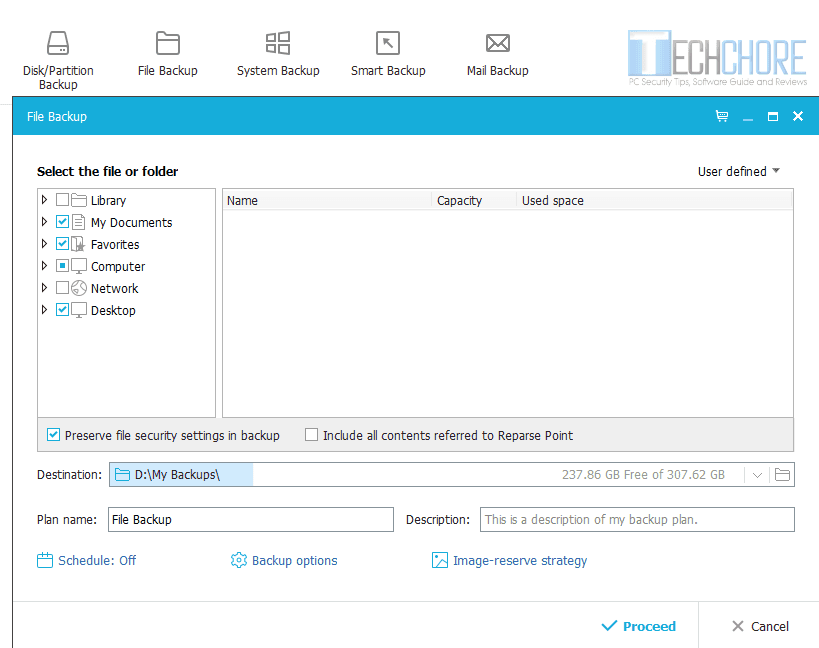Click the Schedule calendar icon
Screen dimensions: 819x648
45,560
